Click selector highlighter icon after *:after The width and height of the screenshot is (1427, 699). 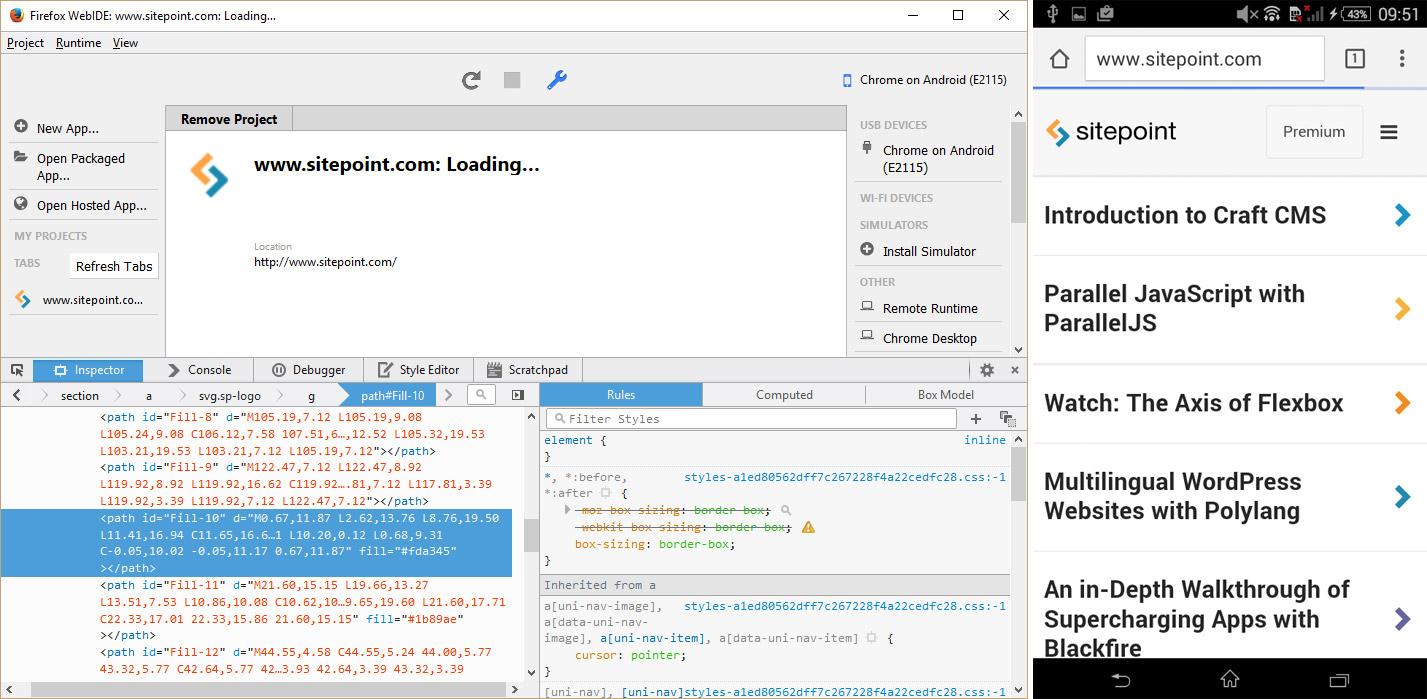tap(604, 493)
